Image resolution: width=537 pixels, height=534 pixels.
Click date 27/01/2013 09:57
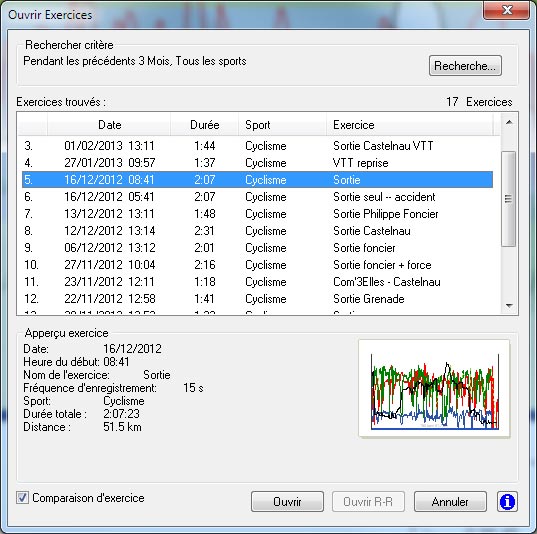(x=110, y=163)
